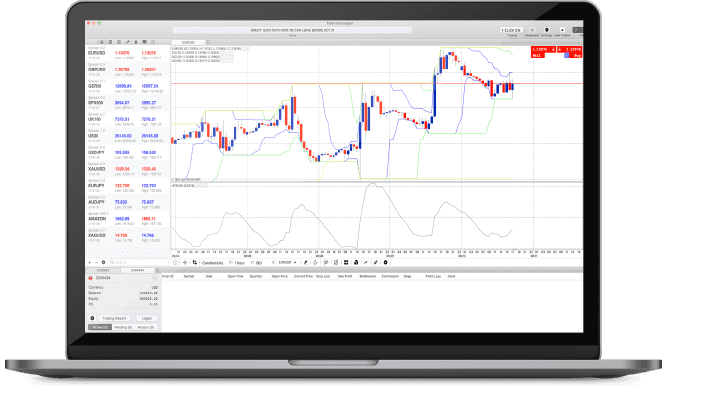Open the 1 hour timeframe dropdown
The width and height of the screenshot is (725, 393).
pos(243,263)
